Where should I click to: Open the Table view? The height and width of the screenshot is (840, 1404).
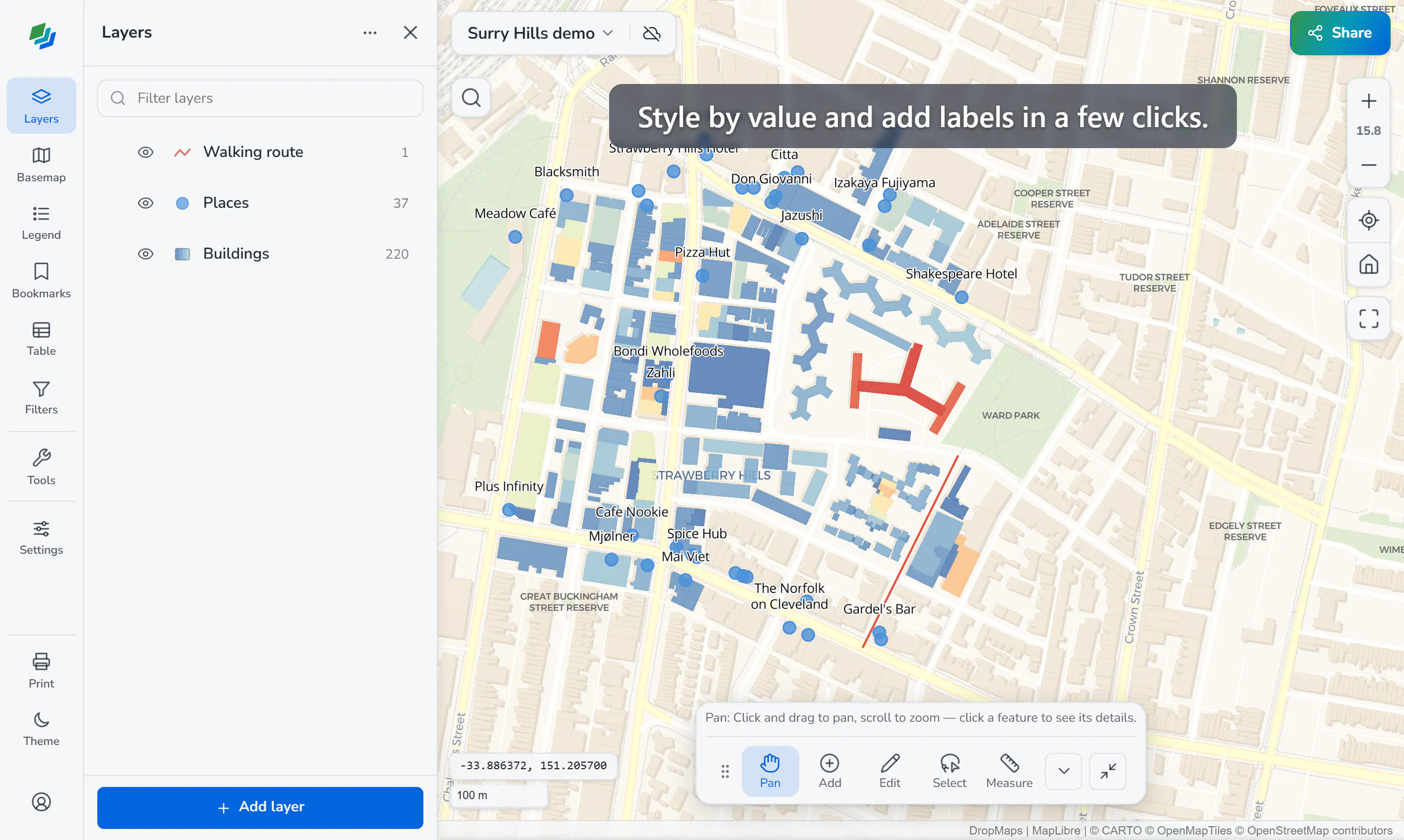coord(41,339)
